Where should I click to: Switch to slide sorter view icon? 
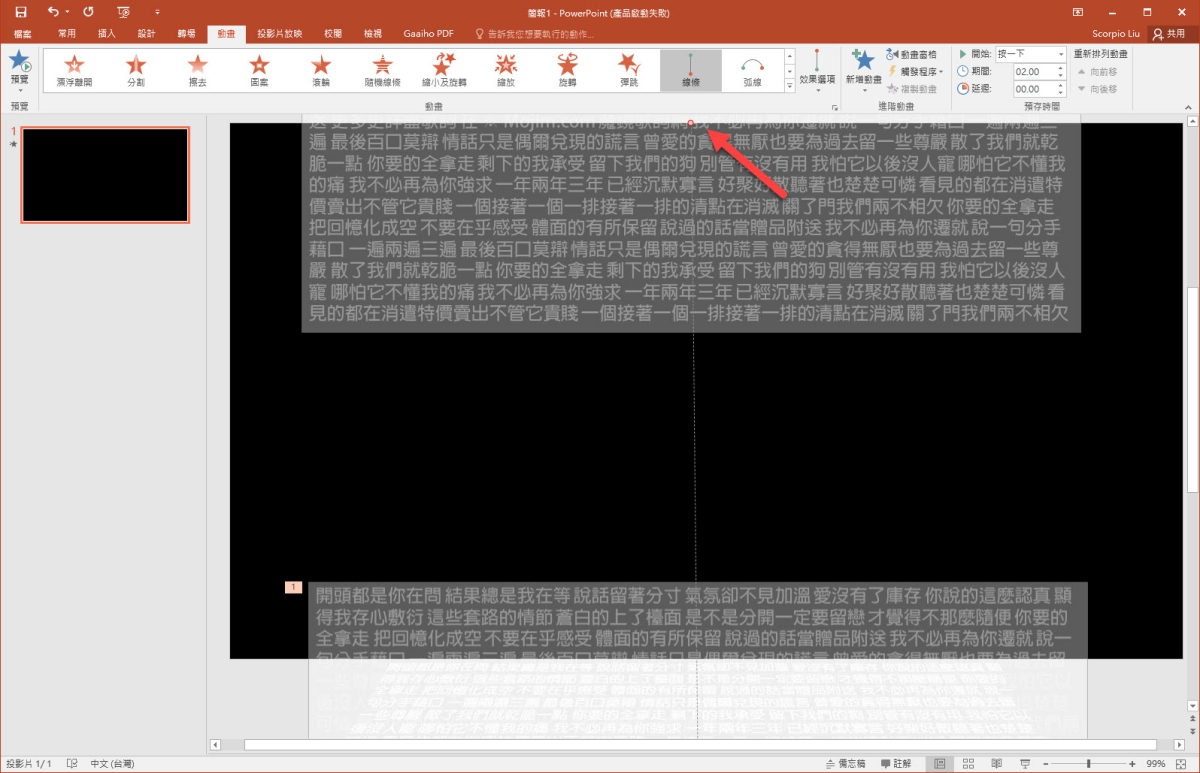point(966,763)
